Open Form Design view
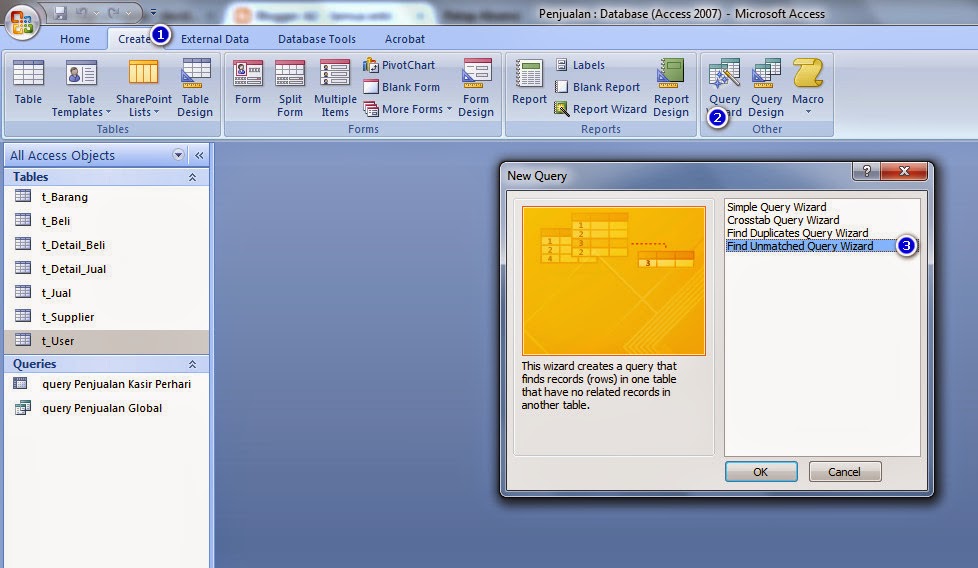 pyautogui.click(x=476, y=88)
